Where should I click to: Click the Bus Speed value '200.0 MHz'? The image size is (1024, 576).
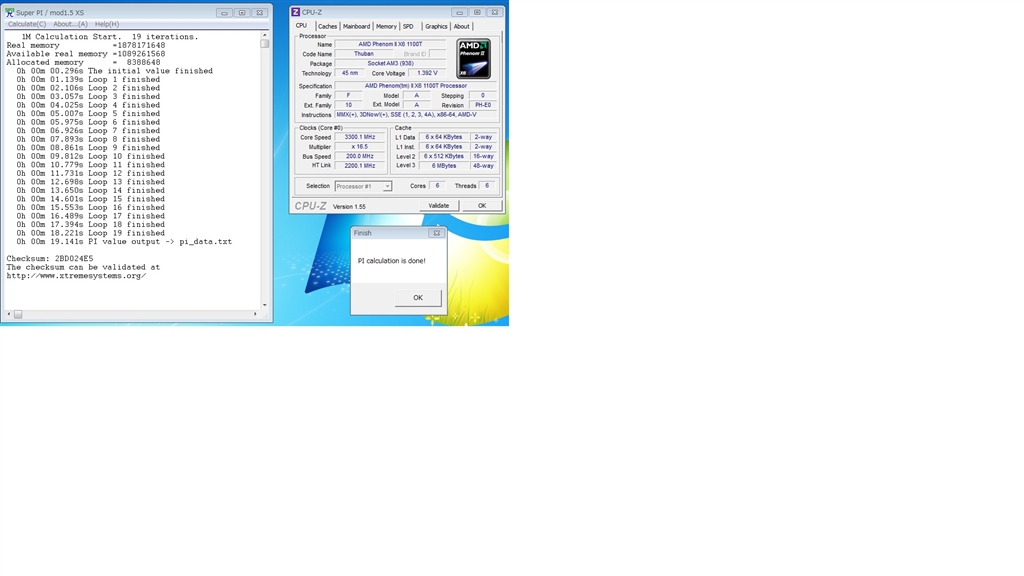(359, 156)
